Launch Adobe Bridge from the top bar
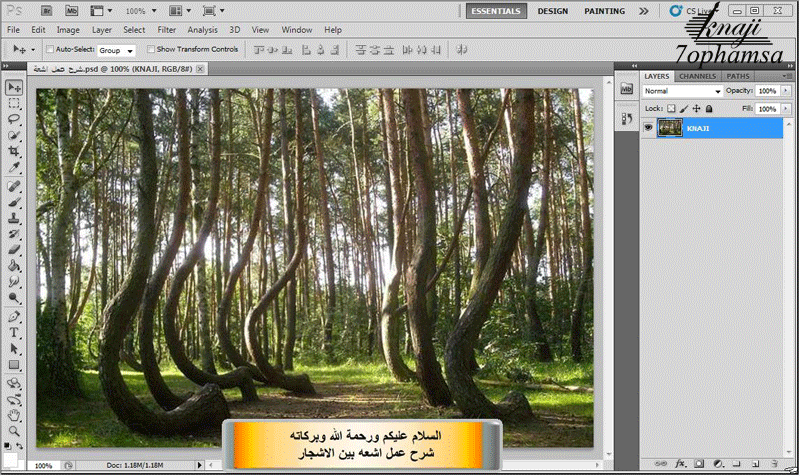This screenshot has width=800, height=476. click(x=44, y=11)
